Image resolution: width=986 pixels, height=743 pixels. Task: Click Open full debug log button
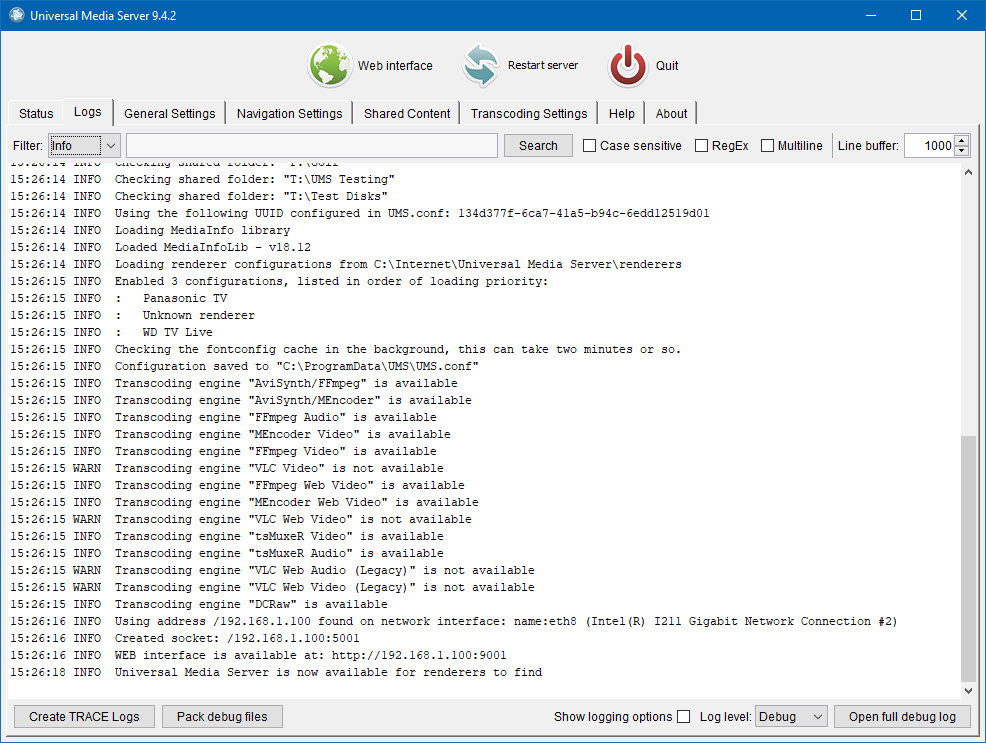click(x=902, y=717)
